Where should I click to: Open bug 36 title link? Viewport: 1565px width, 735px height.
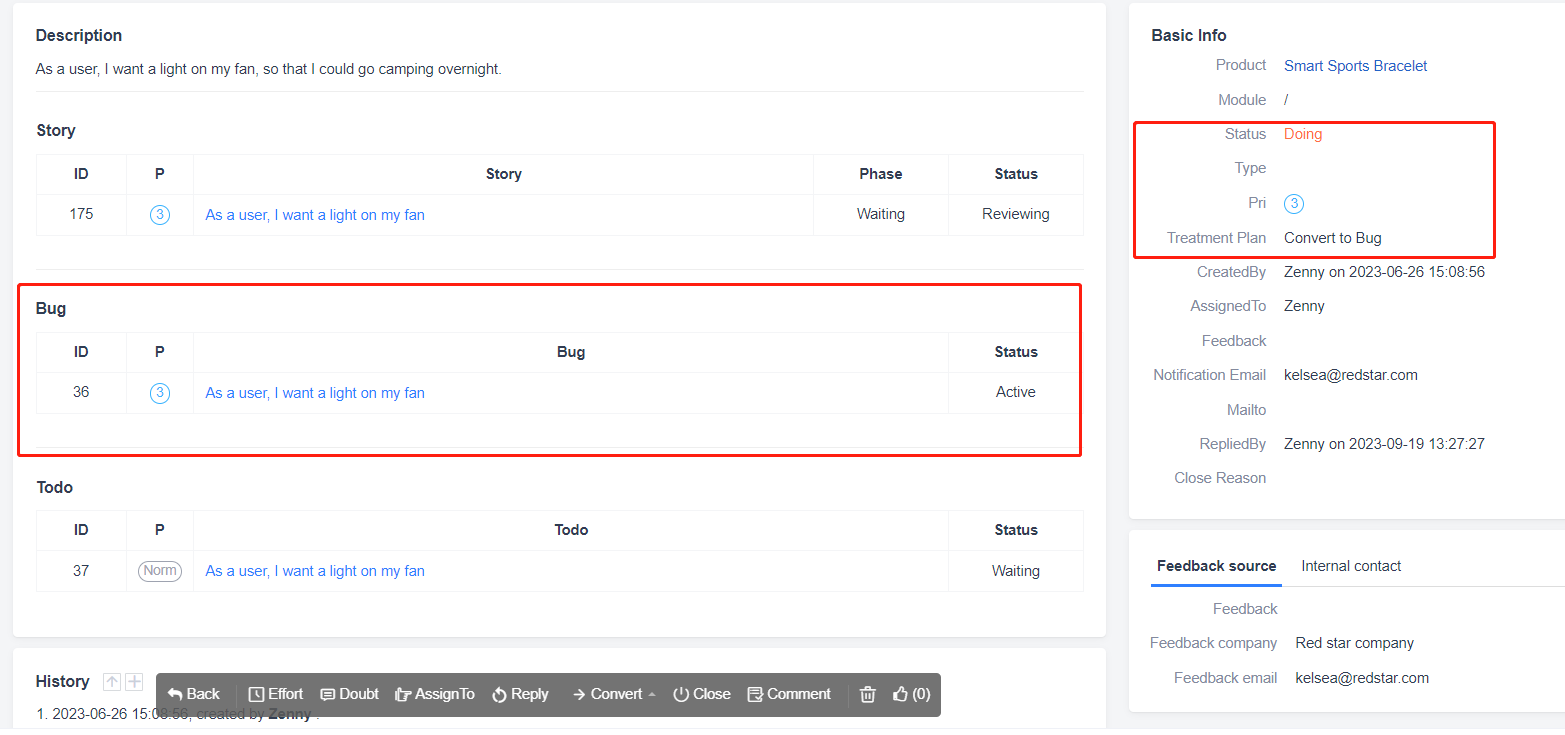315,393
